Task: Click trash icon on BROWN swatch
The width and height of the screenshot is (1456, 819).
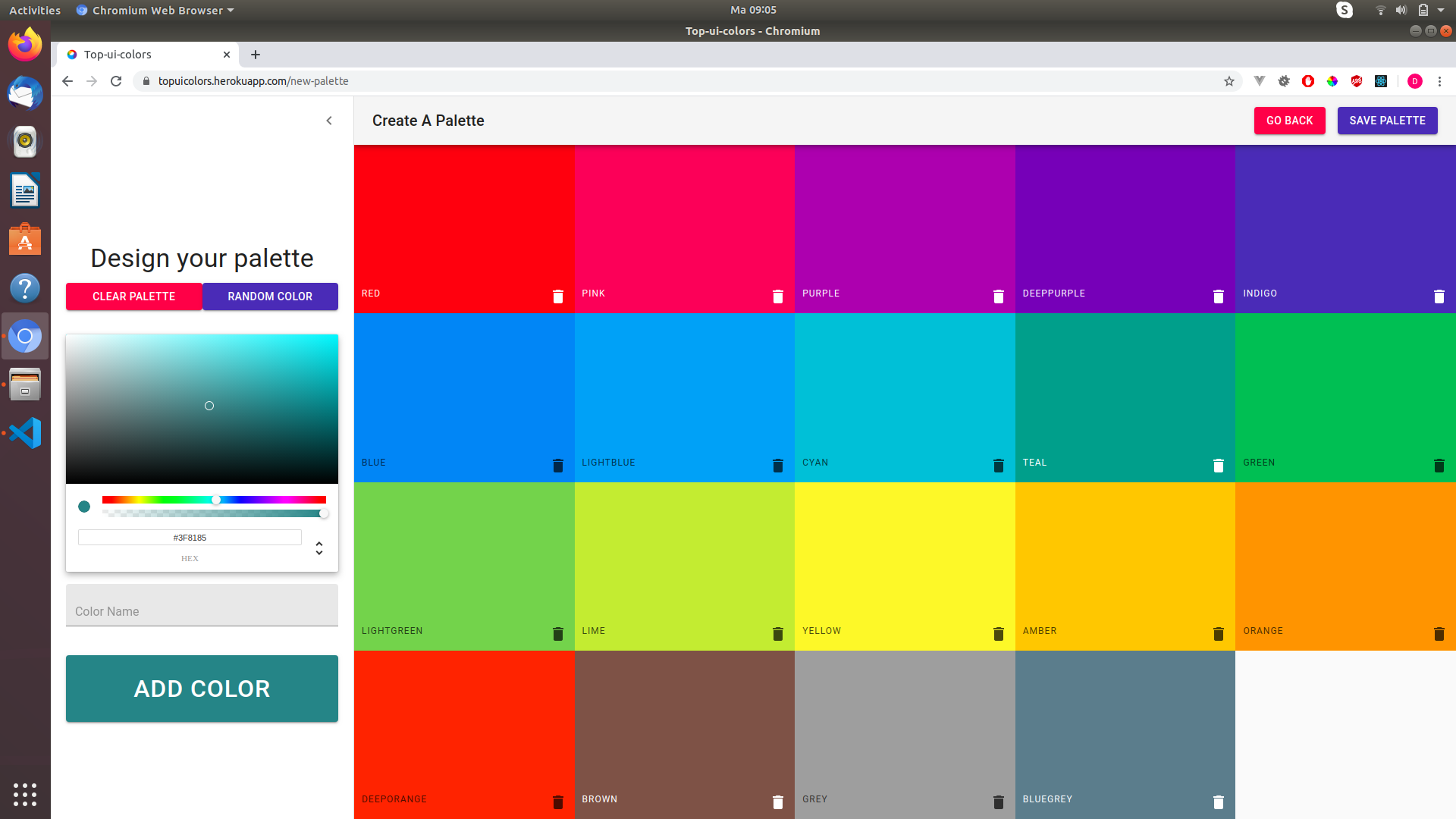Action: click(777, 802)
